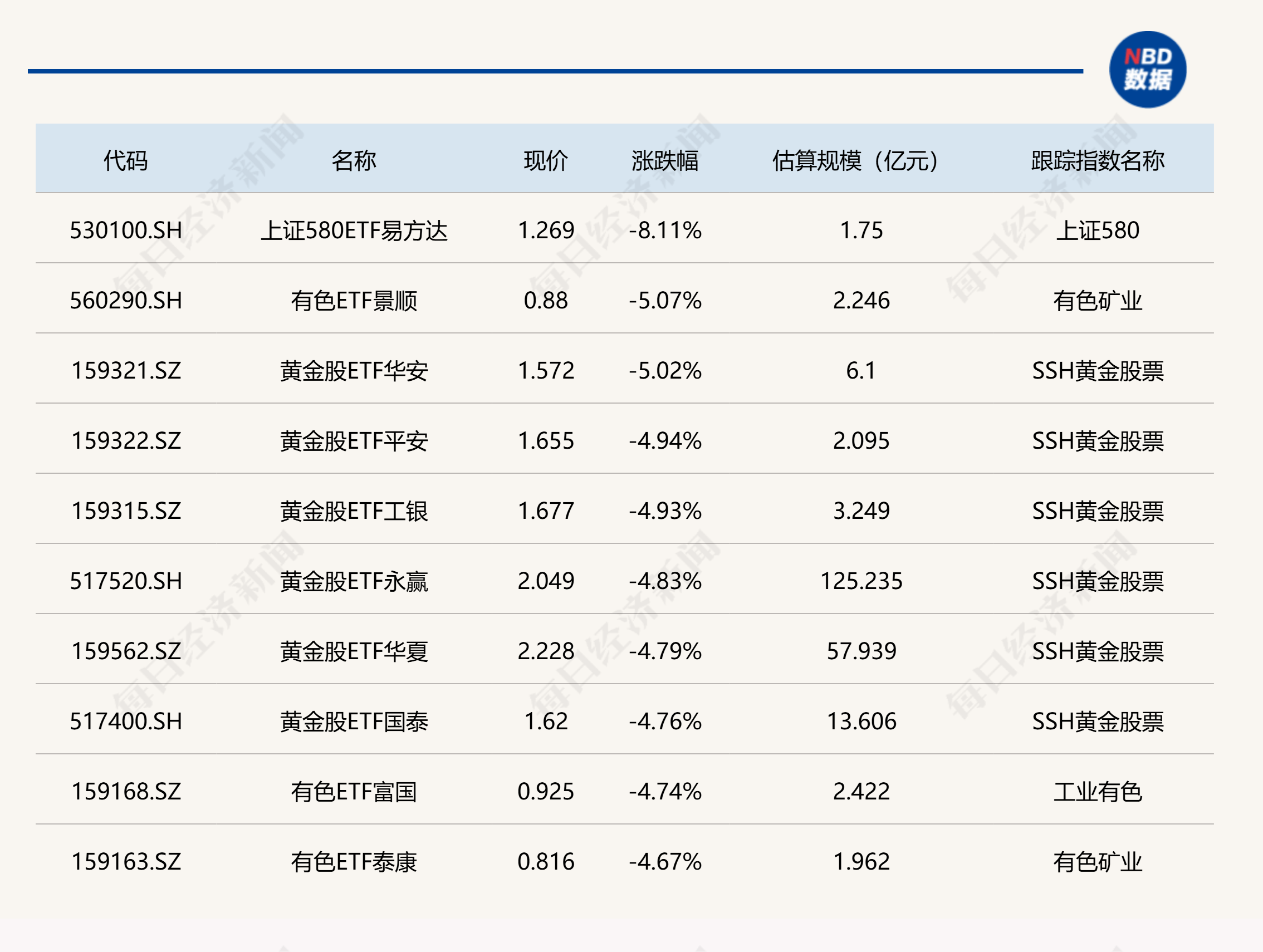Click the estimated scale 1.75
The width and height of the screenshot is (1263, 952).
pos(861,230)
